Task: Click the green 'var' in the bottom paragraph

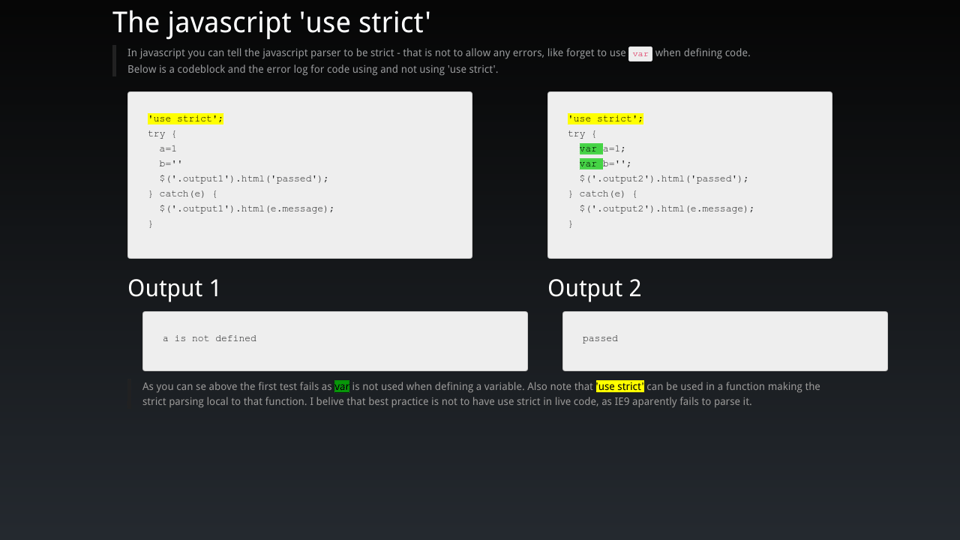Action: click(x=342, y=387)
